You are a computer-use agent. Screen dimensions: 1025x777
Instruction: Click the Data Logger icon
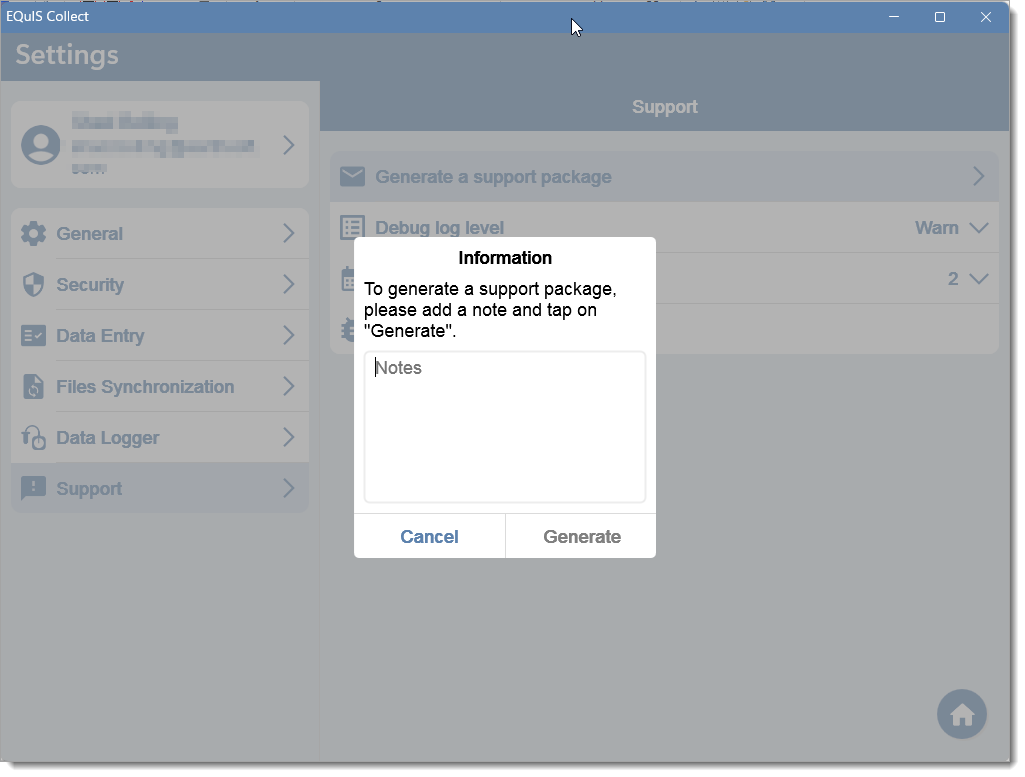33,437
